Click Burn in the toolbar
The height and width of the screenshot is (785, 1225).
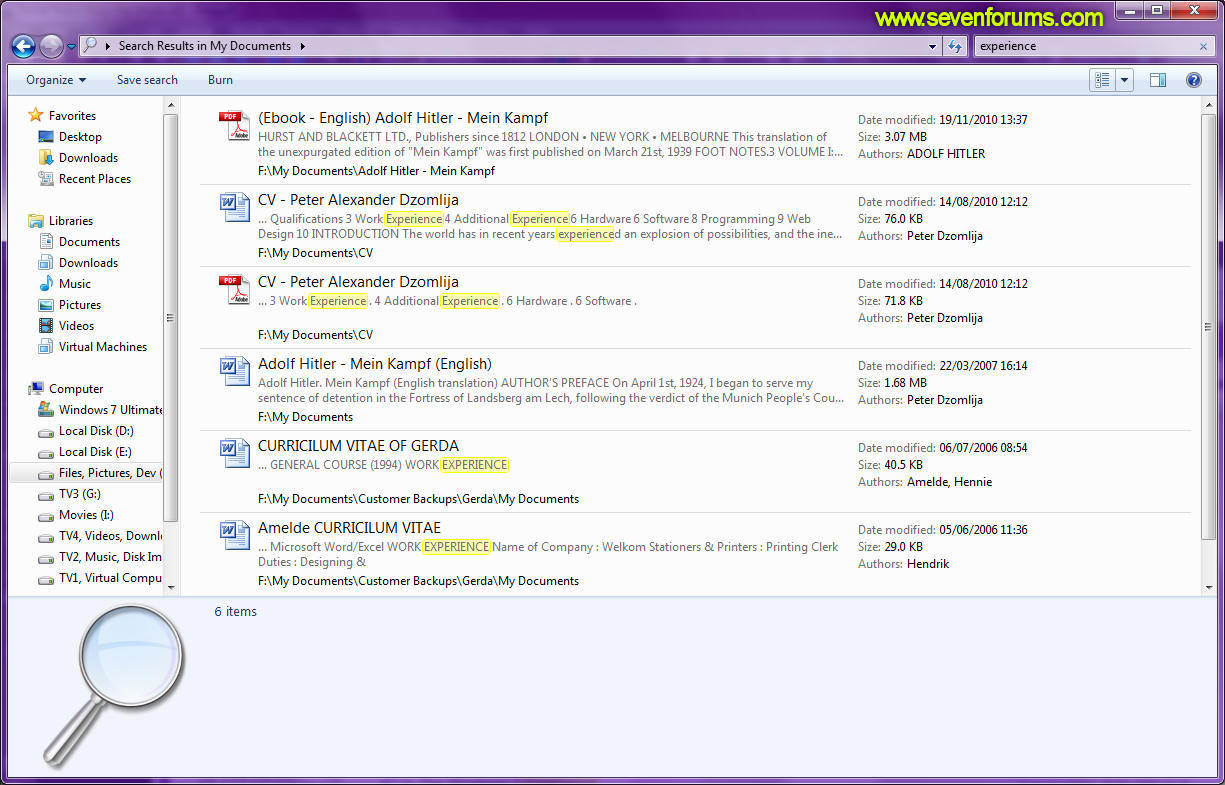tap(220, 80)
